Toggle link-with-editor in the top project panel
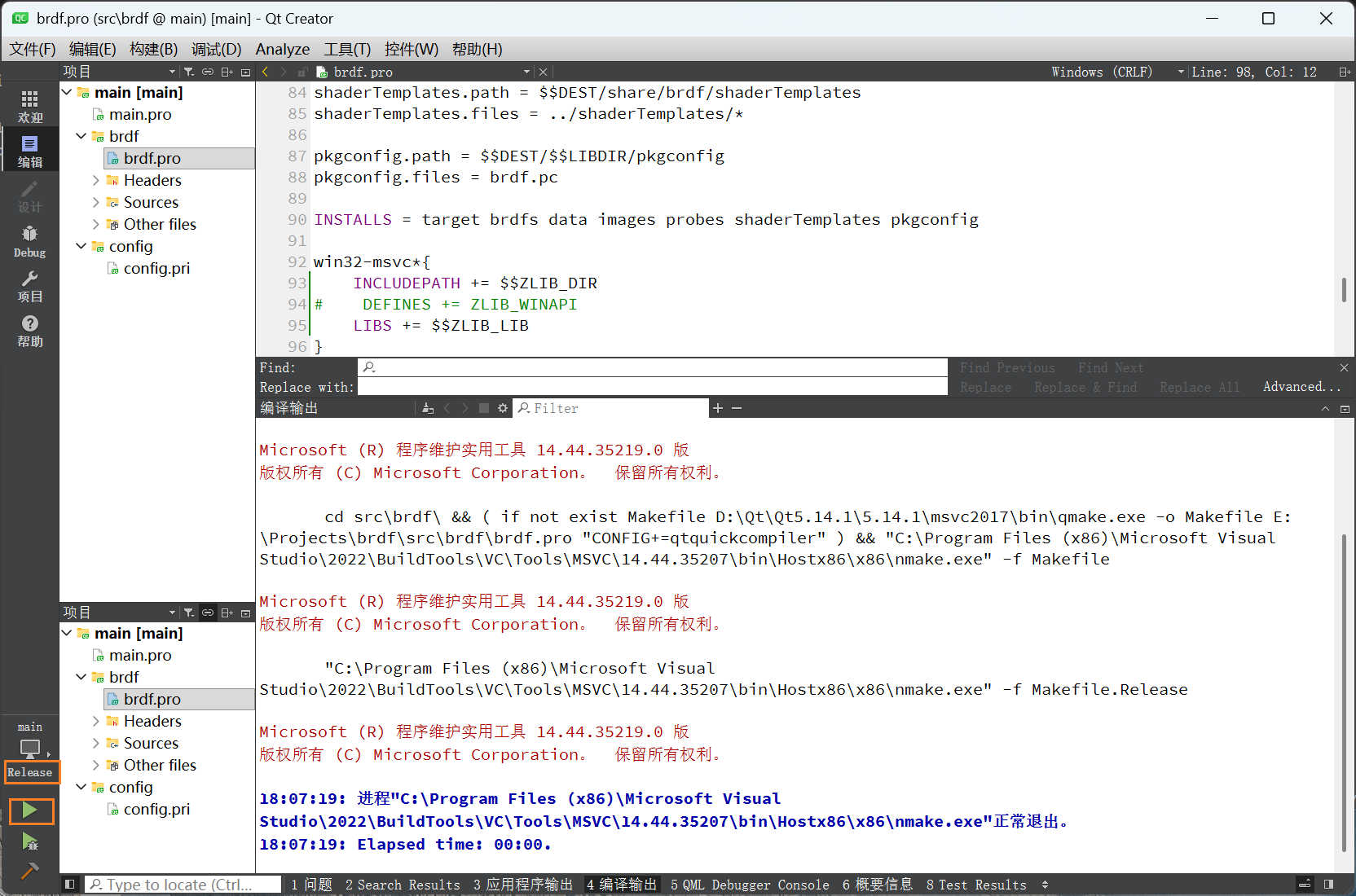The image size is (1356, 896). pos(208,72)
